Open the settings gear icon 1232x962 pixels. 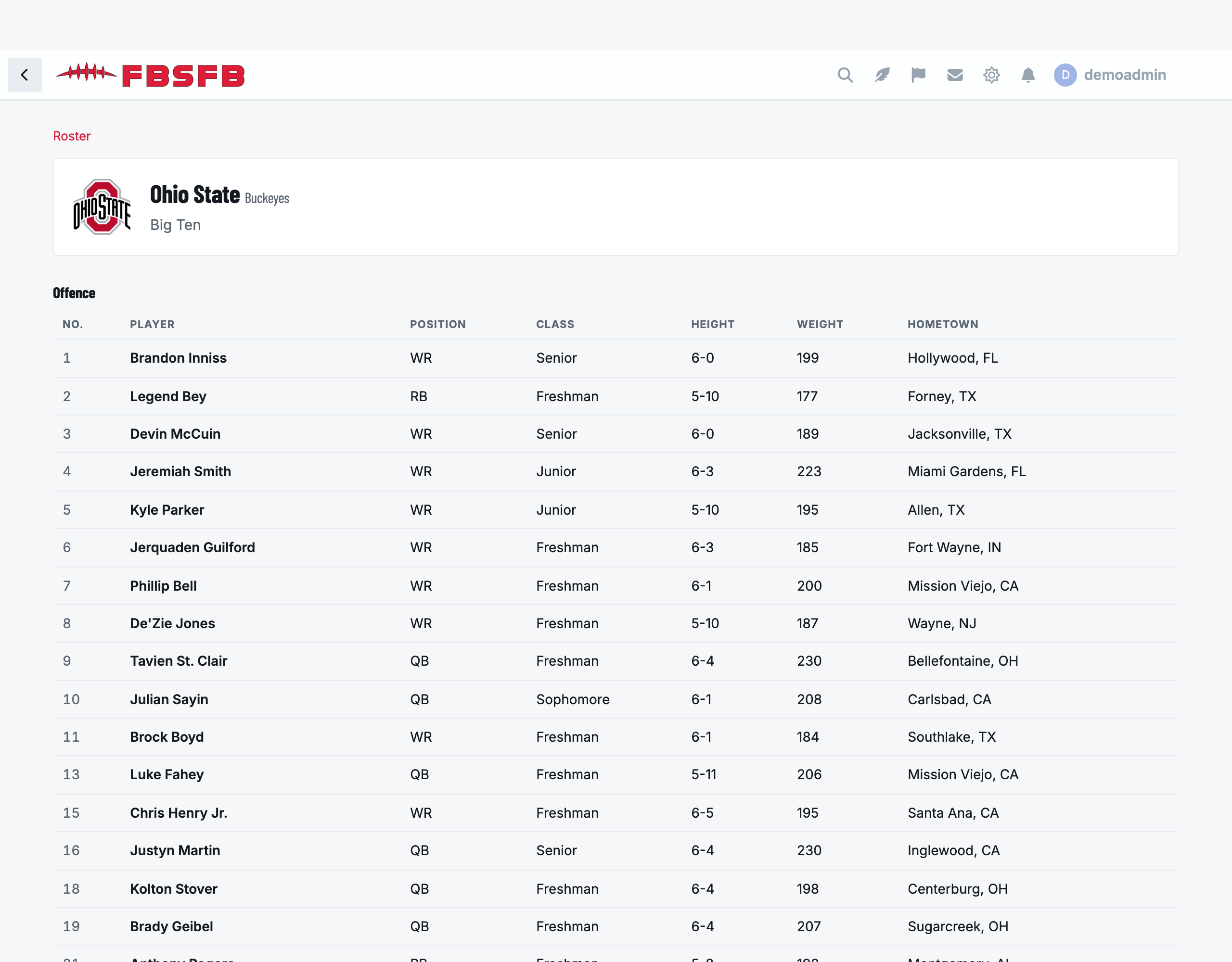pyautogui.click(x=991, y=75)
